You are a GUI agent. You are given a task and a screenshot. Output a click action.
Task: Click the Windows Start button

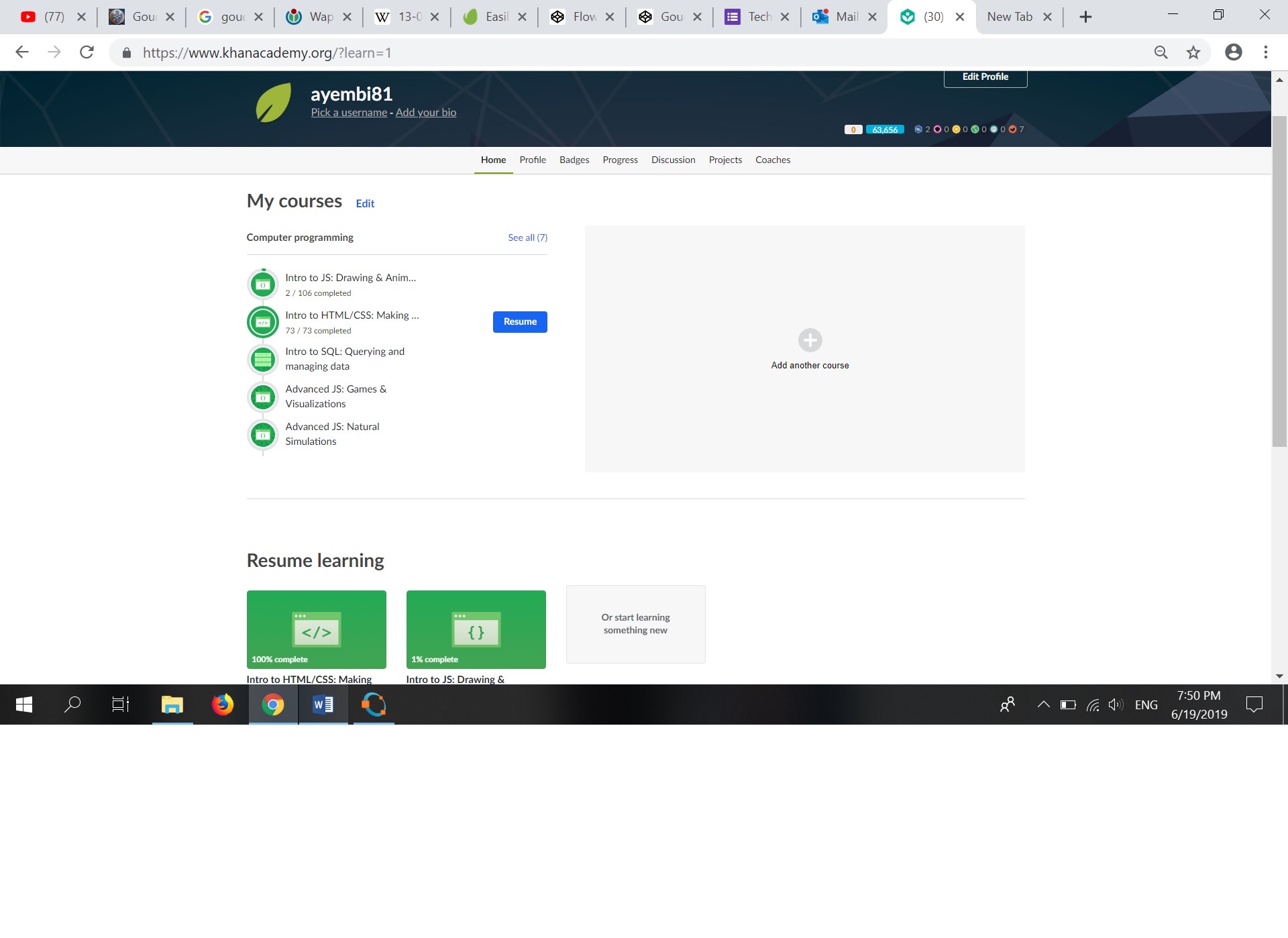(x=24, y=705)
